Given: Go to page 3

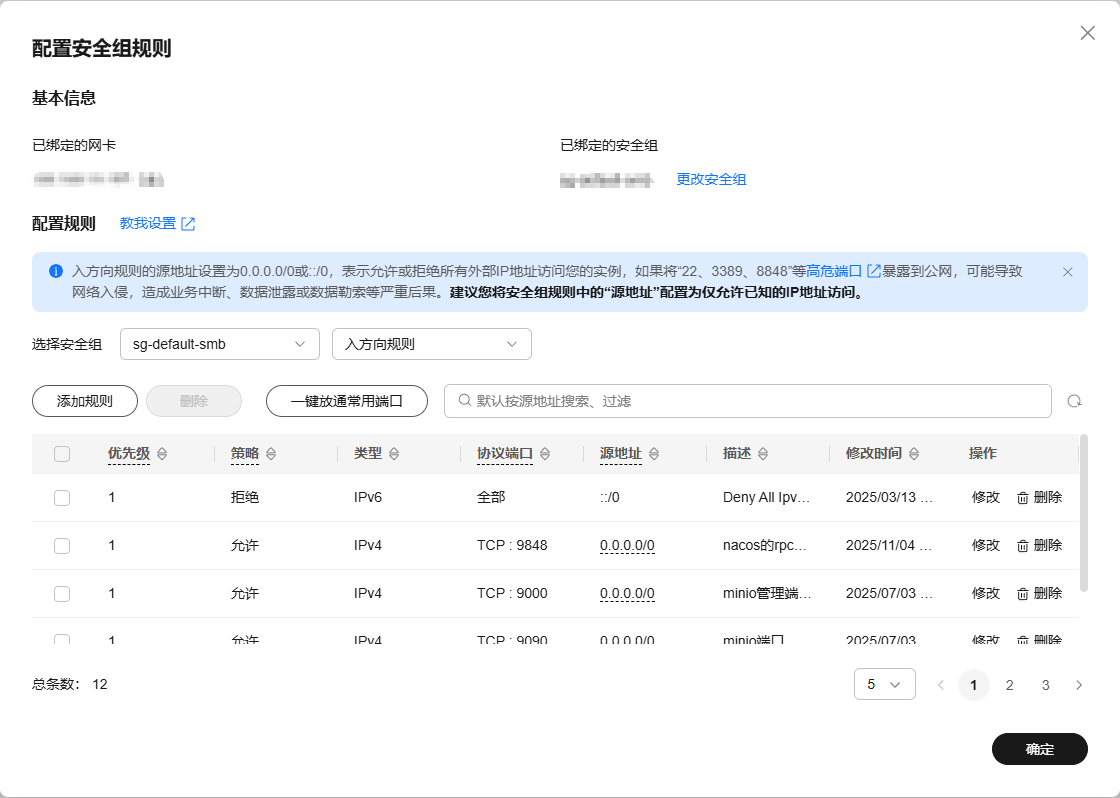Looking at the screenshot, I should point(1045,685).
